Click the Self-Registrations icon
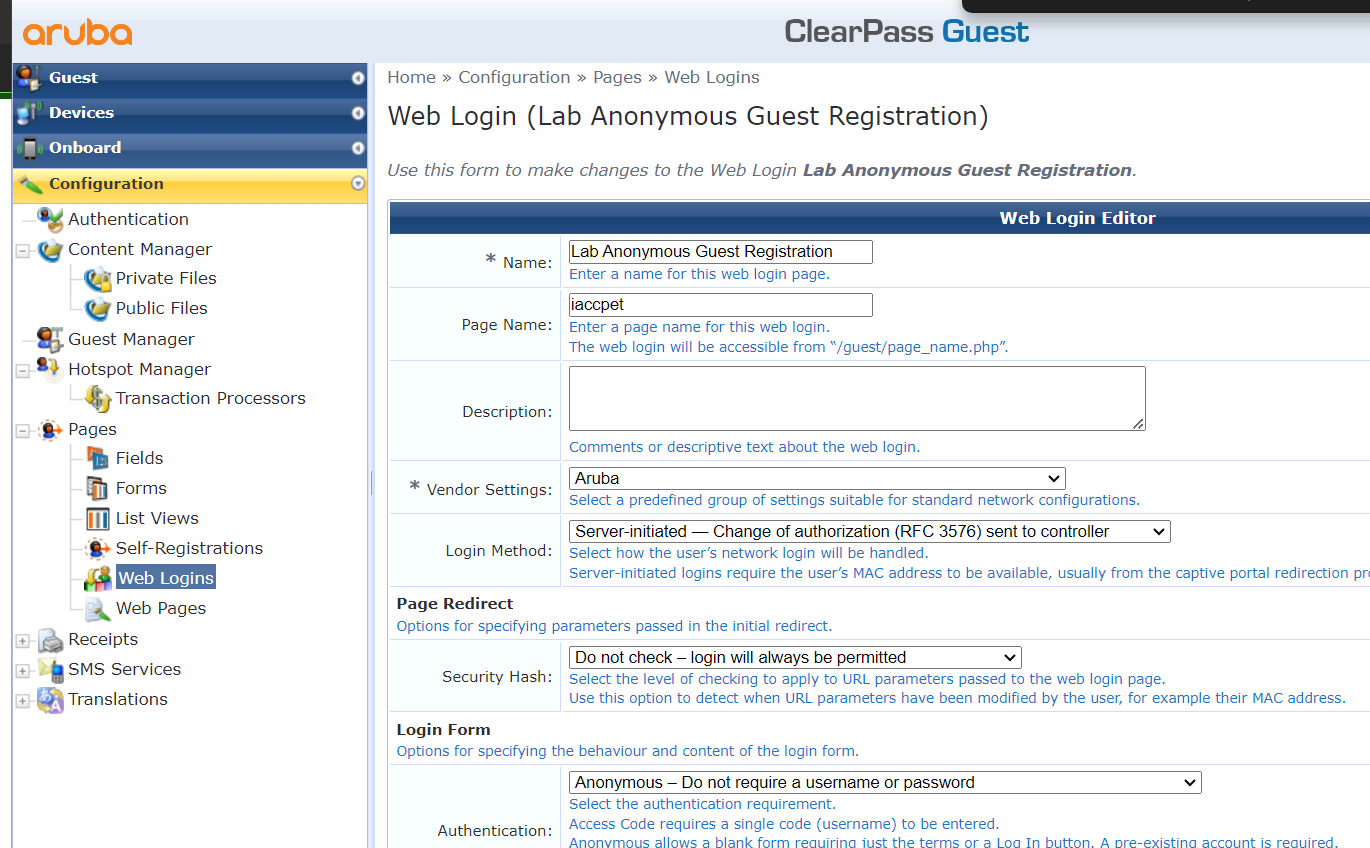 98,548
